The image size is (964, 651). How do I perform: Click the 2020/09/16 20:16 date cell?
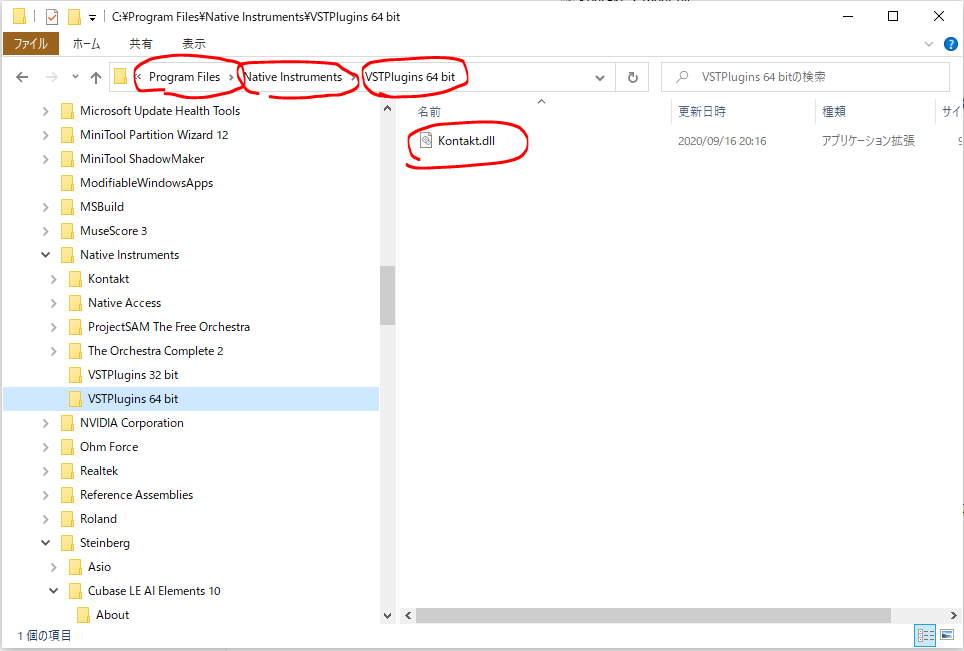click(x=722, y=141)
